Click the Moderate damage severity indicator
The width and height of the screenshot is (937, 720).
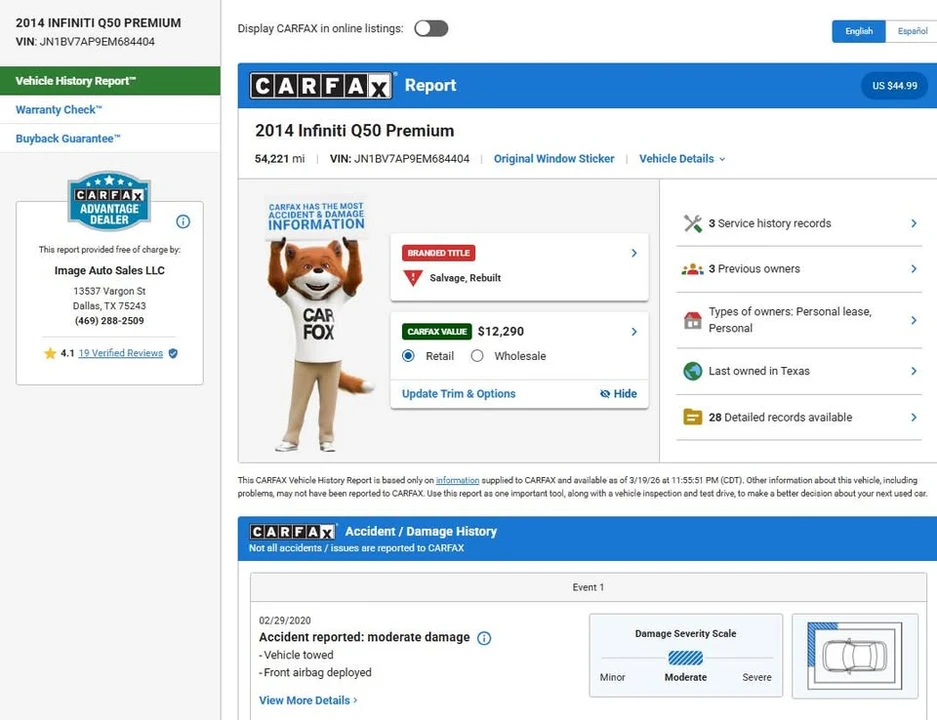pyautogui.click(x=685, y=658)
